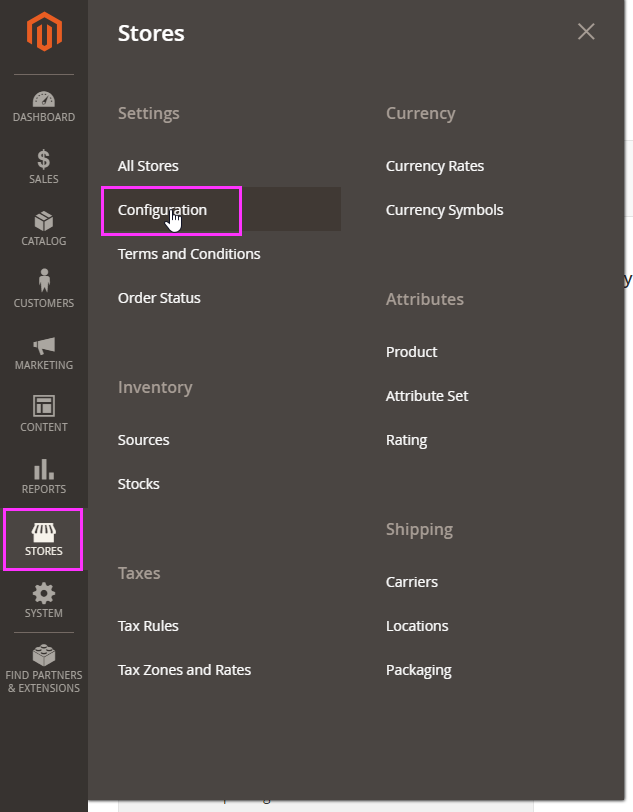The width and height of the screenshot is (633, 812).
Task: Open Configuration under Settings
Action: (162, 210)
